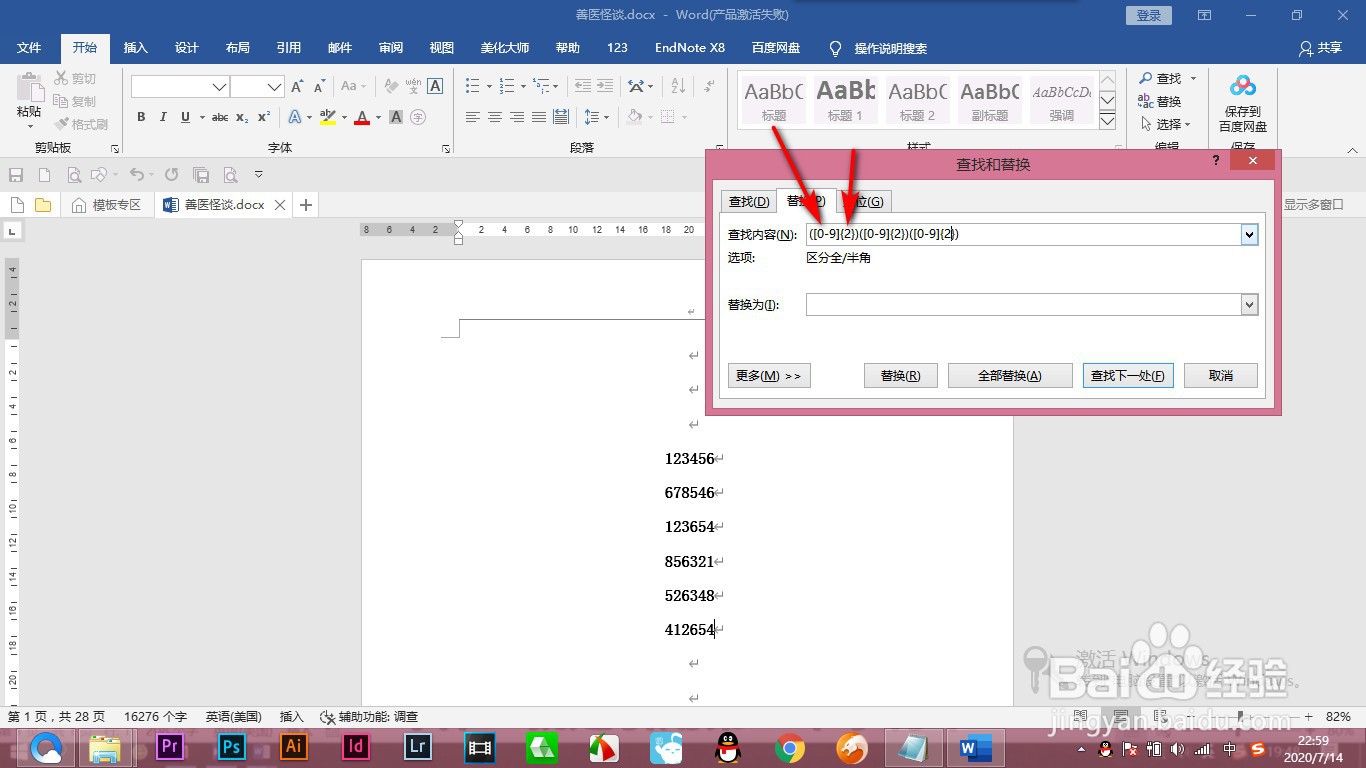Open the EndNote X8 ribbon tab
1366x768 pixels.
[x=689, y=47]
